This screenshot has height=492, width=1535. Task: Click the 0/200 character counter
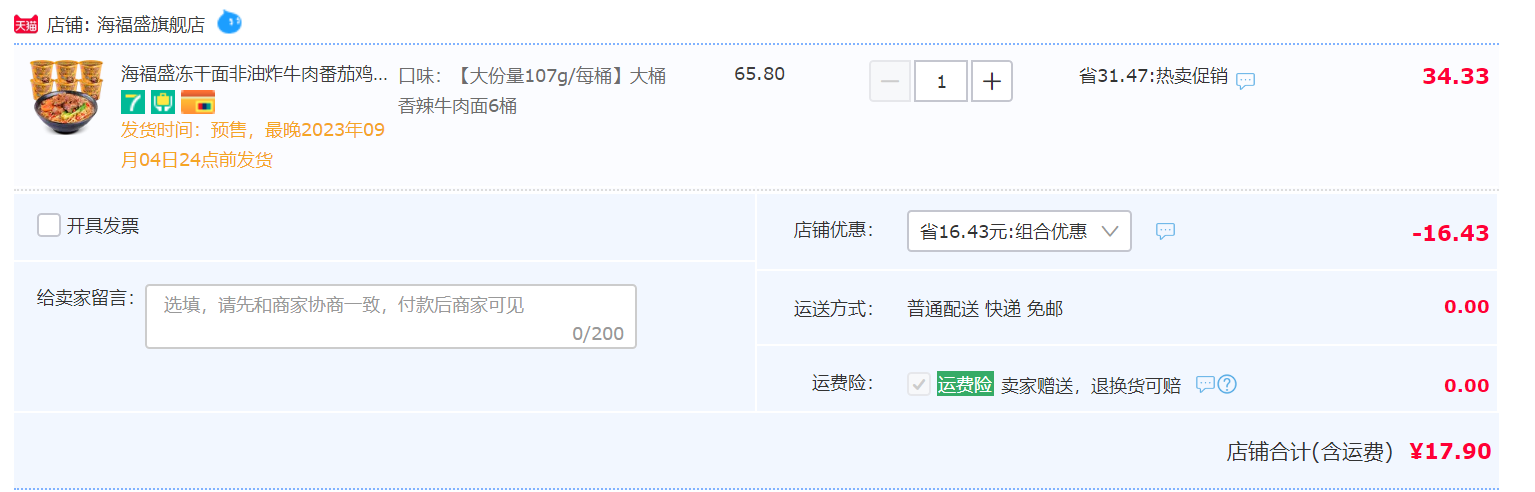coord(598,334)
